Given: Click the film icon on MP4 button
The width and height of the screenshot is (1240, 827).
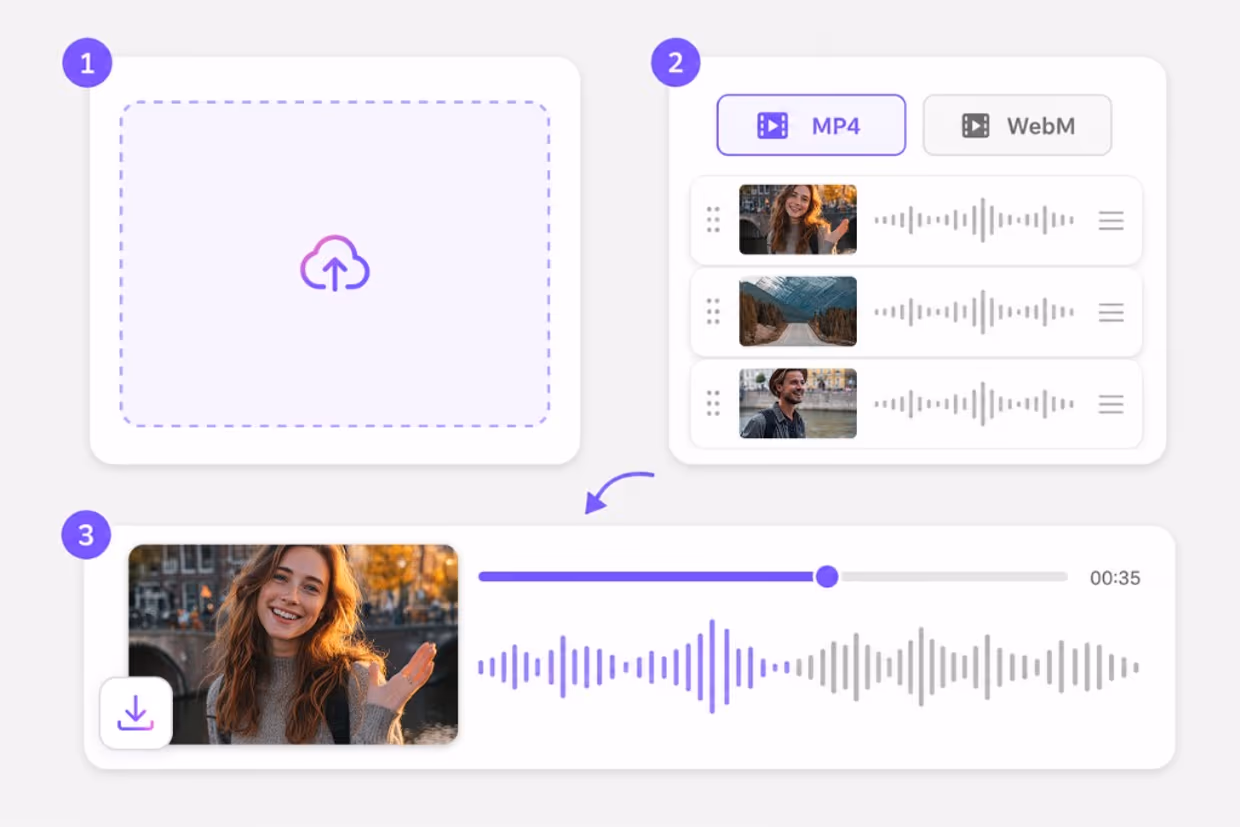Looking at the screenshot, I should pos(772,125).
